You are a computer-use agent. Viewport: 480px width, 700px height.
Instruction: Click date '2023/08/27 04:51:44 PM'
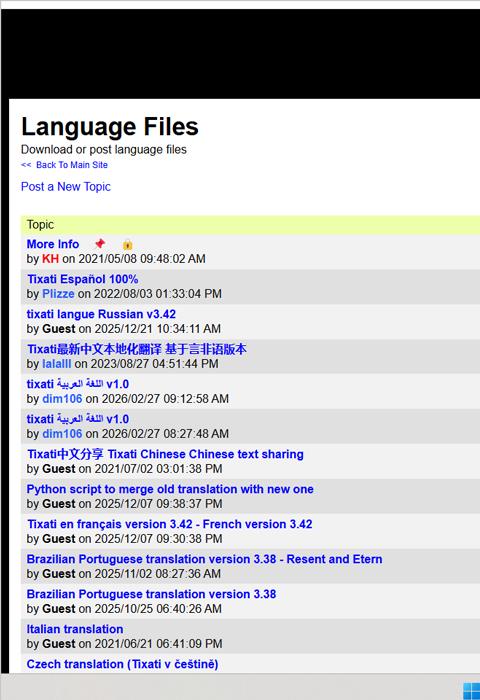(x=154, y=364)
